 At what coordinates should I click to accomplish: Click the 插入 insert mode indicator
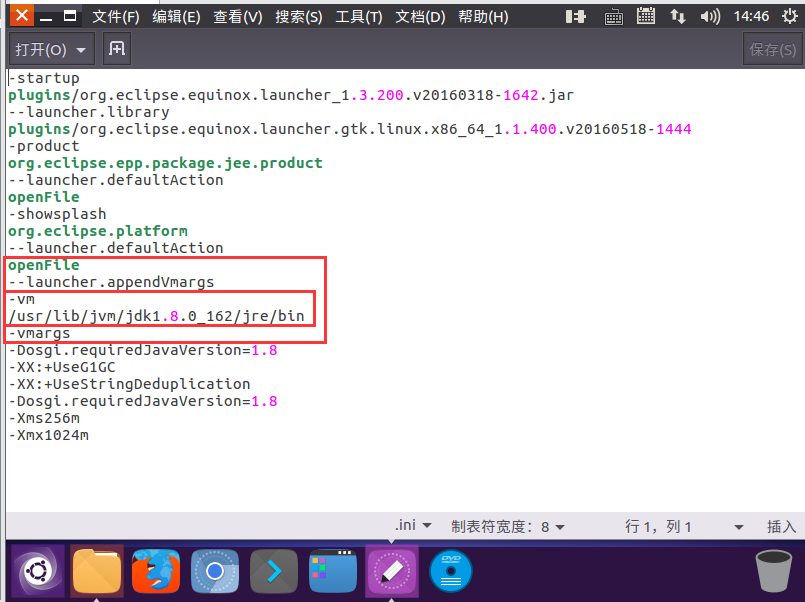(x=781, y=527)
